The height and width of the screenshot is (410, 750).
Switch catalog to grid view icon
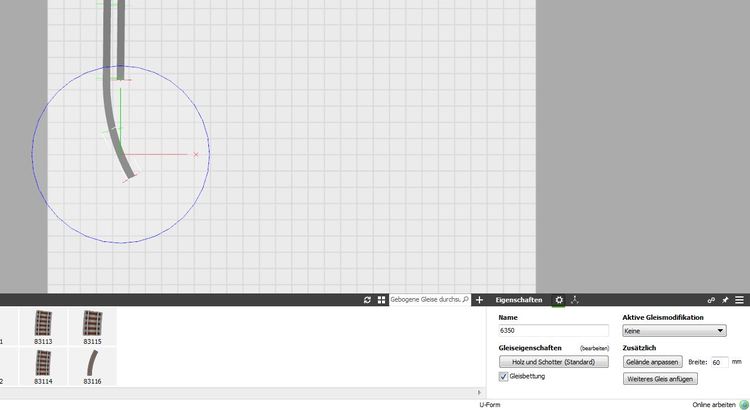(381, 300)
